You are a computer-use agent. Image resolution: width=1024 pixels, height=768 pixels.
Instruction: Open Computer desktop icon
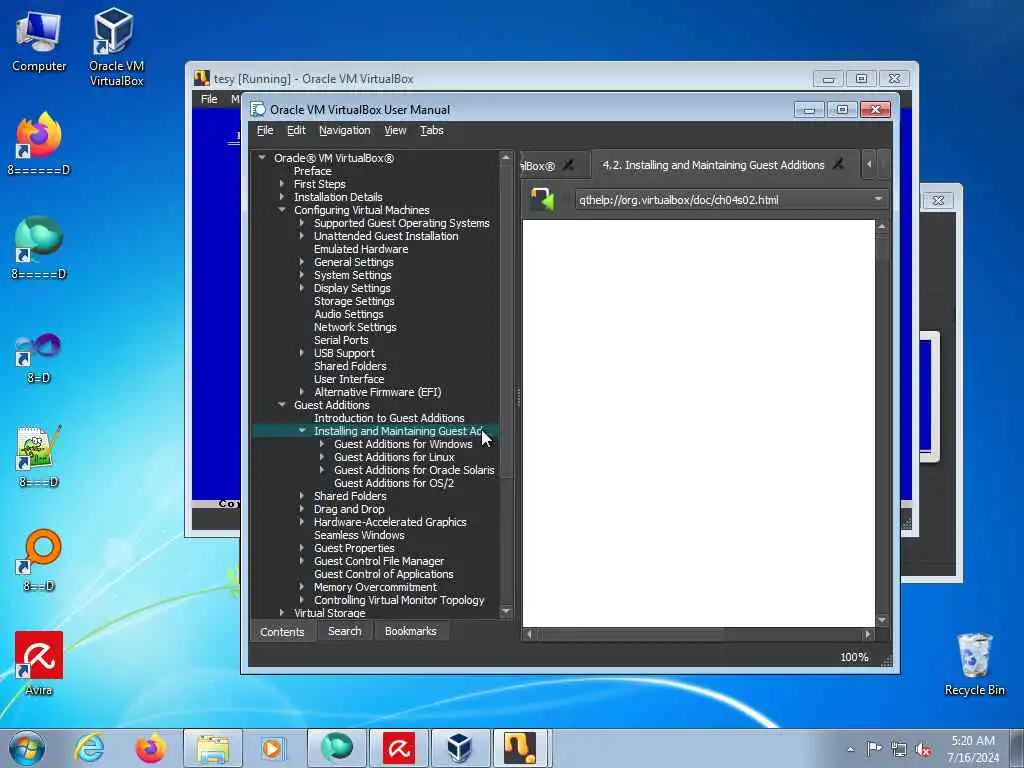point(39,41)
